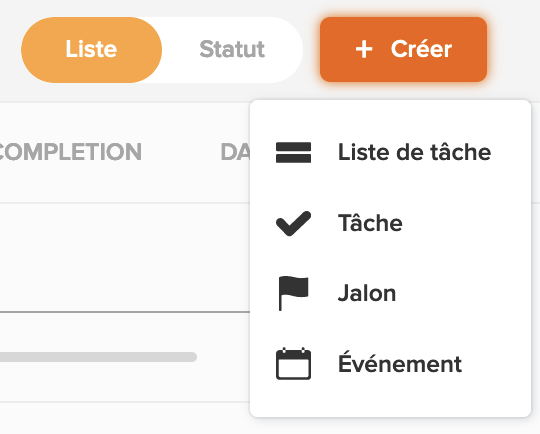Click the Liste text label
The image size is (540, 434).
point(91,49)
